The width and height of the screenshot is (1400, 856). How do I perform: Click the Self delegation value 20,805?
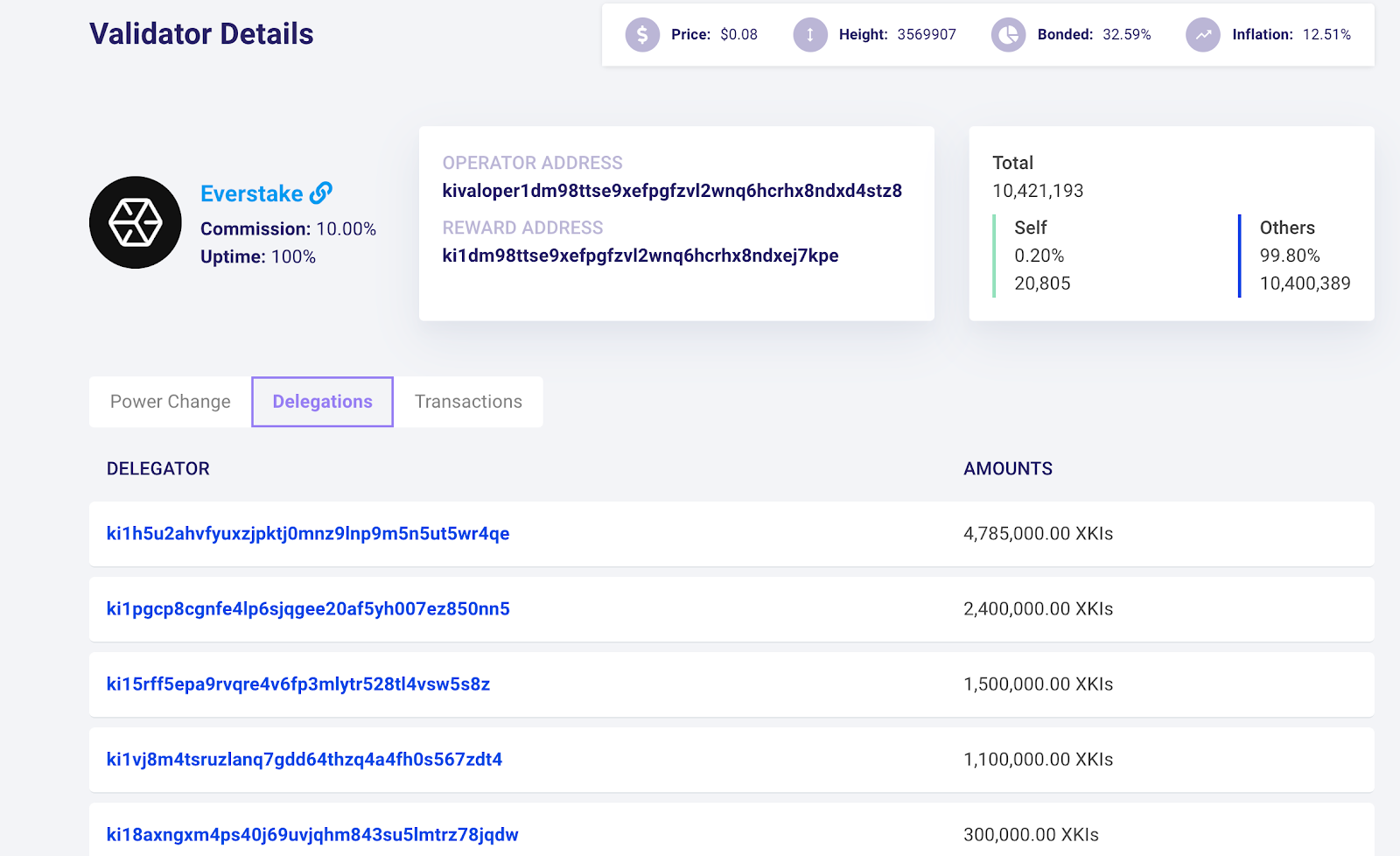point(1042,284)
